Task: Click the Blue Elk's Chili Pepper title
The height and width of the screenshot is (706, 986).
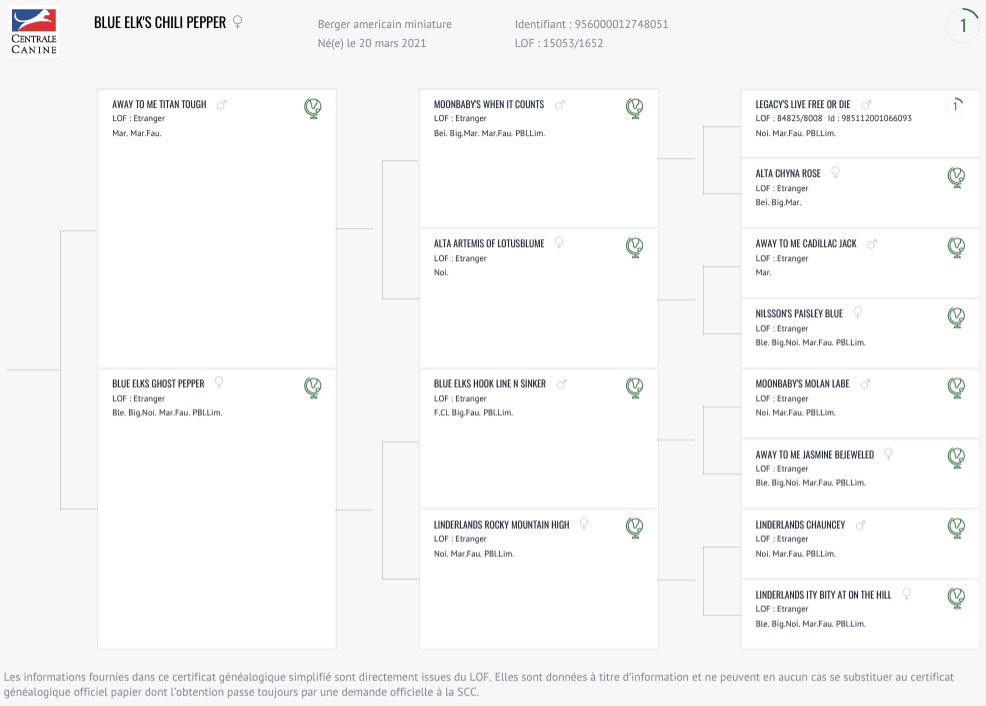Action: [160, 23]
